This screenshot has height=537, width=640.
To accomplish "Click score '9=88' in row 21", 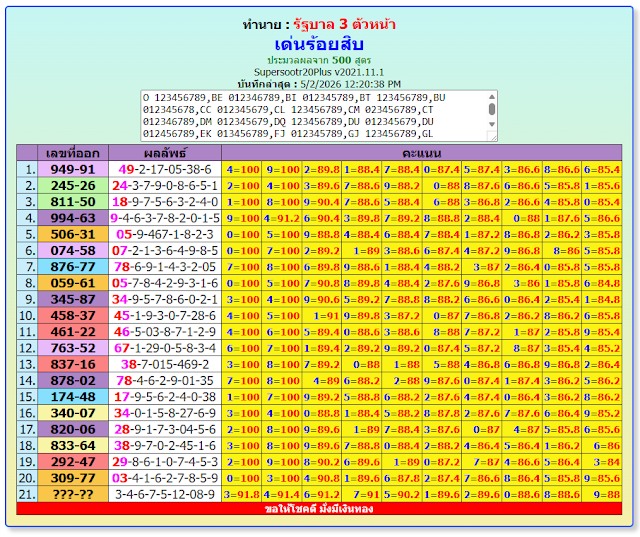I will (602, 494).
